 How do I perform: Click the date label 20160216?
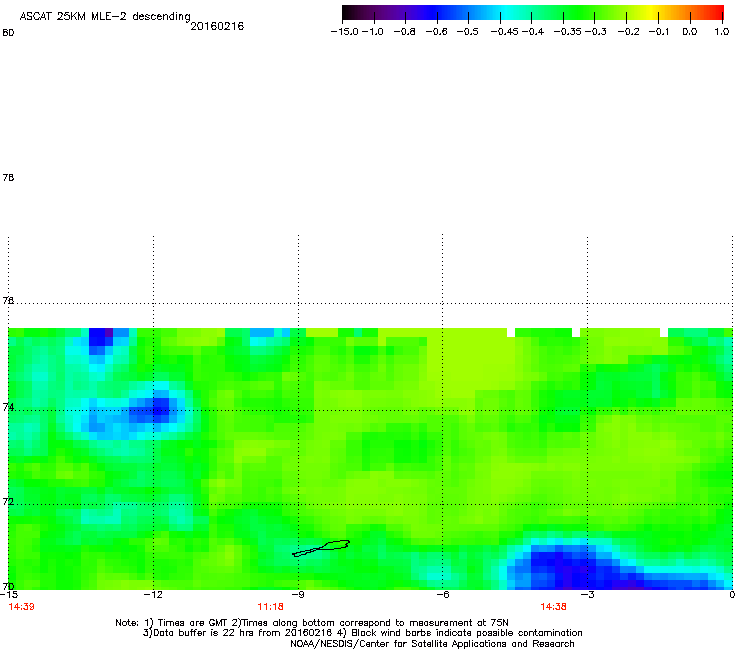pyautogui.click(x=217, y=26)
